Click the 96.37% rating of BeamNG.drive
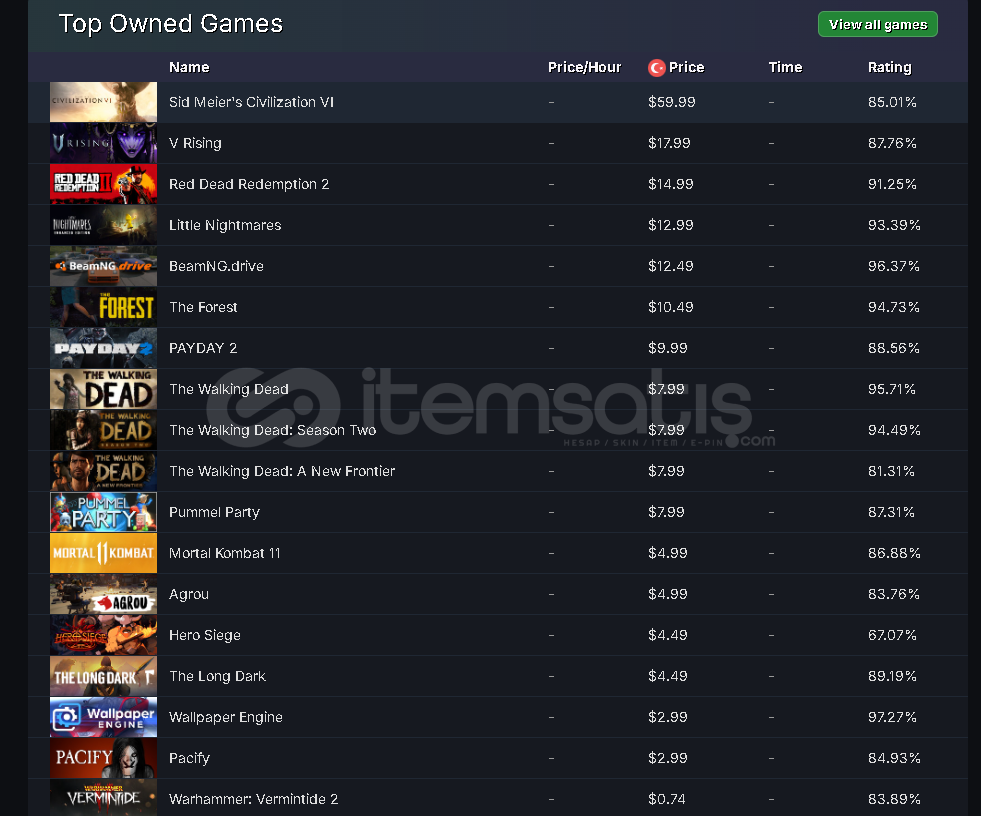 [893, 266]
